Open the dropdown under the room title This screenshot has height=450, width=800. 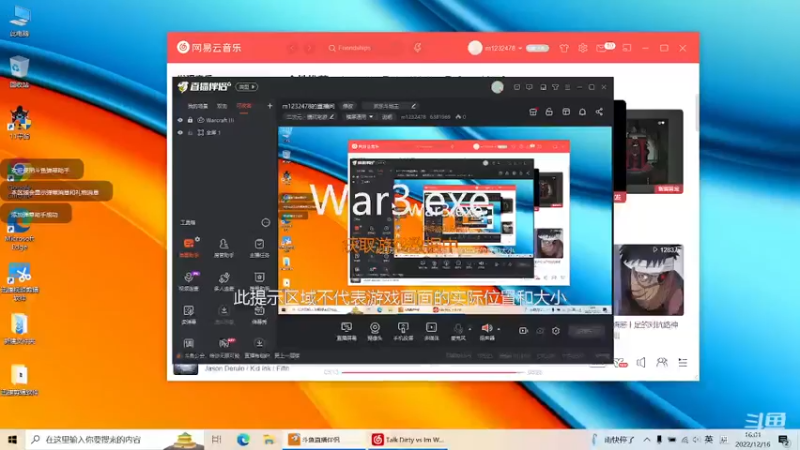(x=359, y=117)
